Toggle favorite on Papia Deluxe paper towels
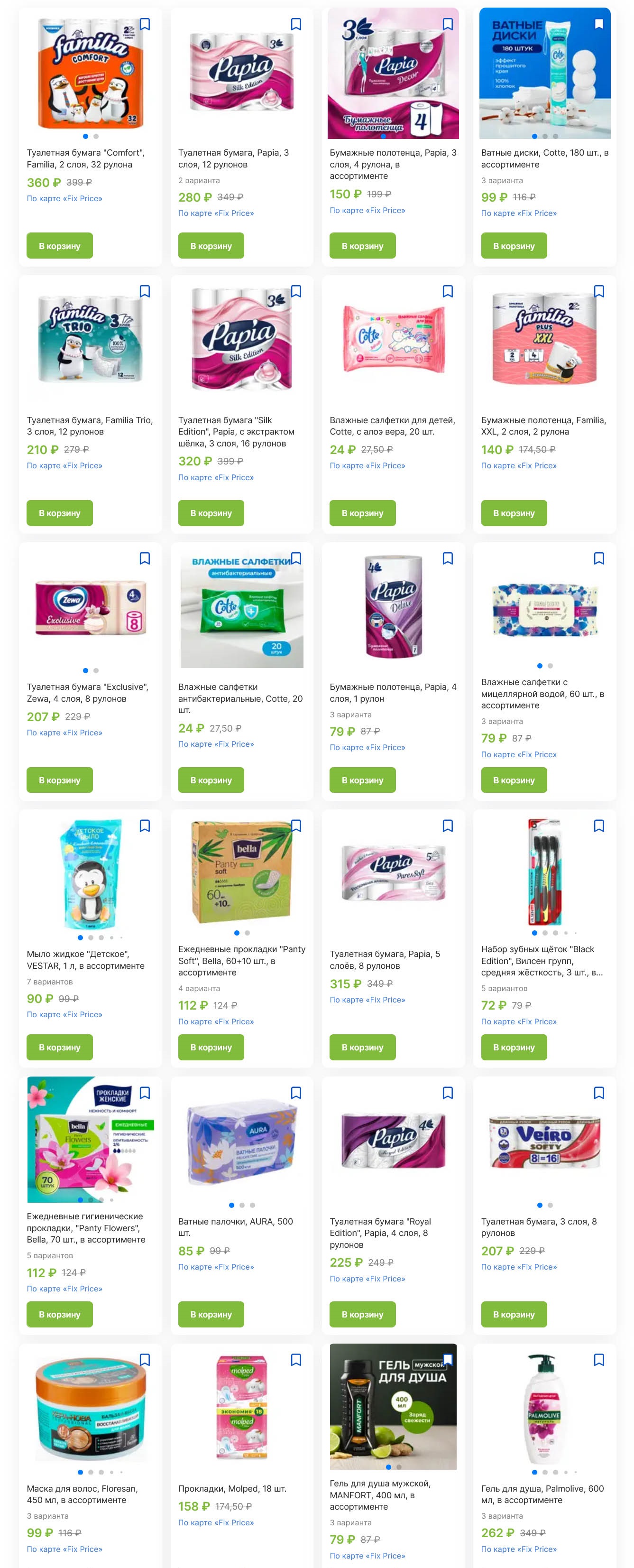The height and width of the screenshot is (1568, 634). (447, 559)
